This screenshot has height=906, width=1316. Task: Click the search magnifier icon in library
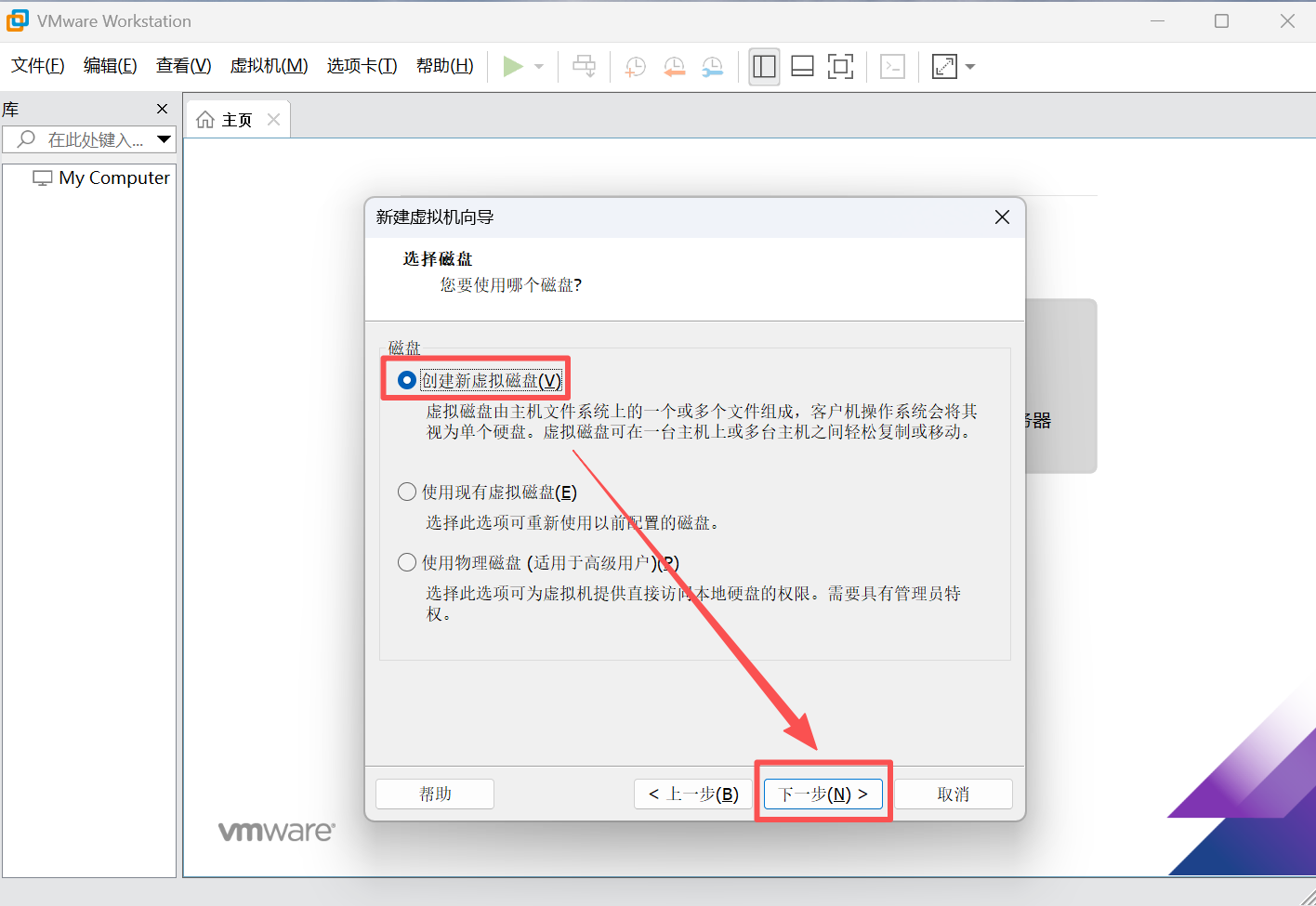(x=26, y=139)
